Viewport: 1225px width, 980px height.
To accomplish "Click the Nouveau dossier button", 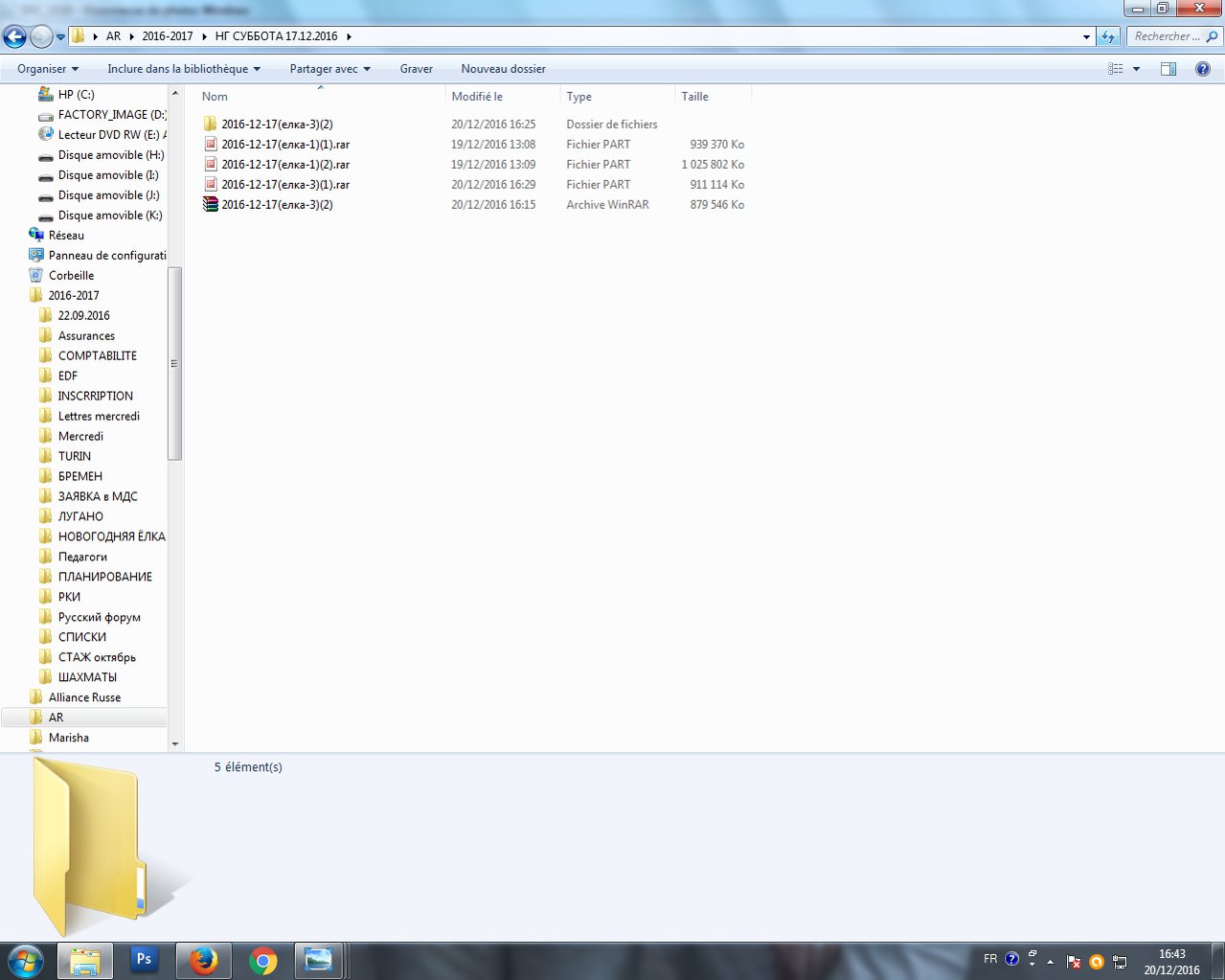I will (x=503, y=69).
